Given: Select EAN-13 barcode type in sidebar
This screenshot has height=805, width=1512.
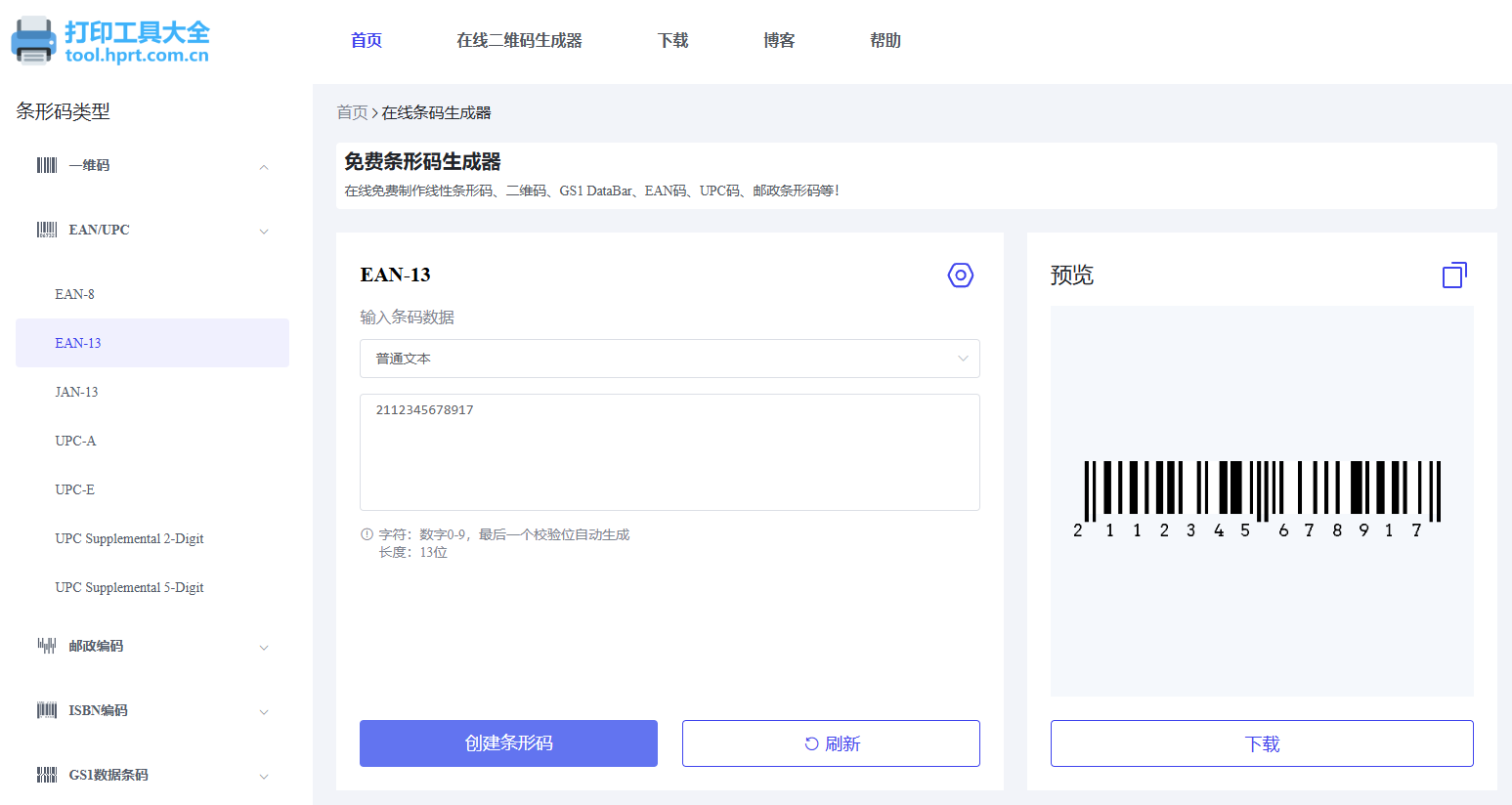Looking at the screenshot, I should pos(152,343).
